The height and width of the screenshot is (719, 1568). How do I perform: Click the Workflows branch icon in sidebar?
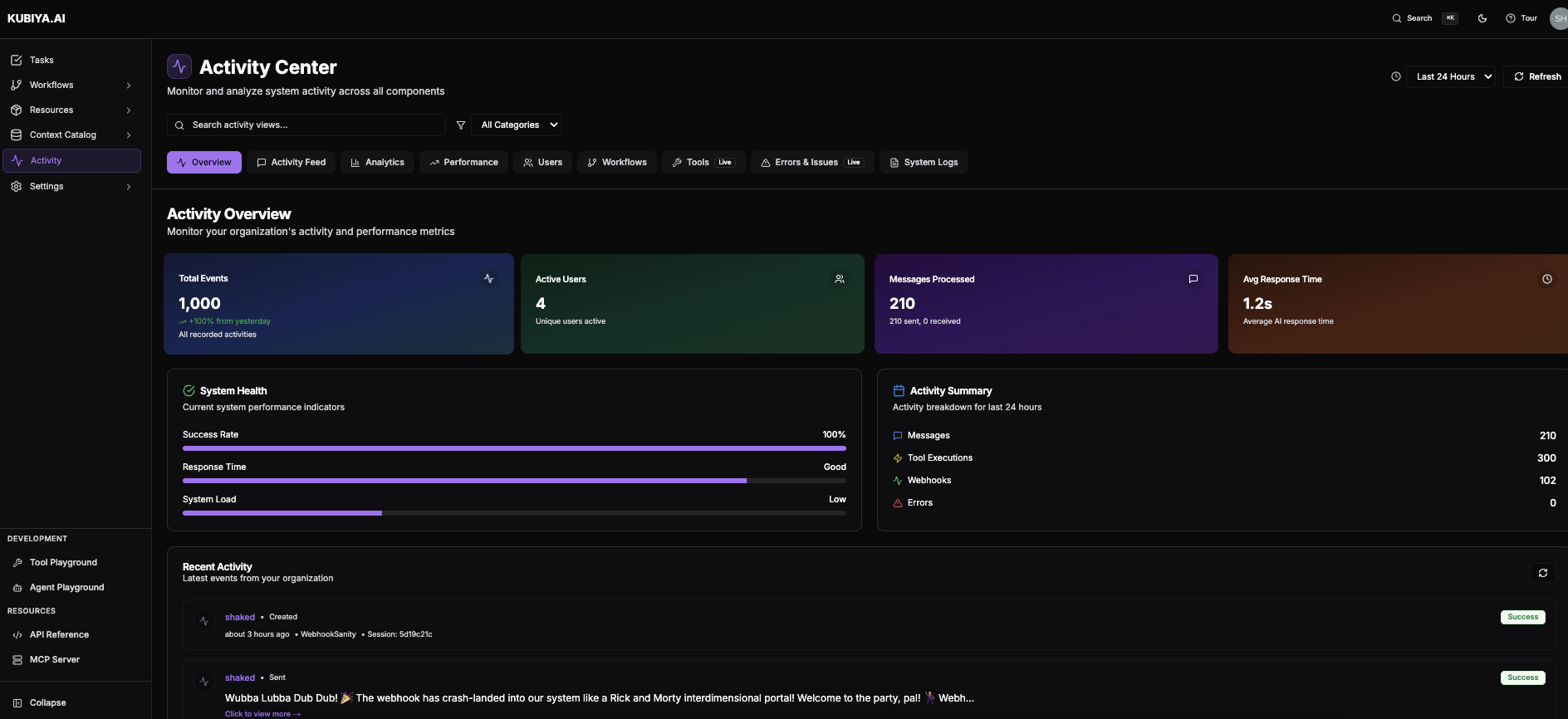click(x=16, y=85)
